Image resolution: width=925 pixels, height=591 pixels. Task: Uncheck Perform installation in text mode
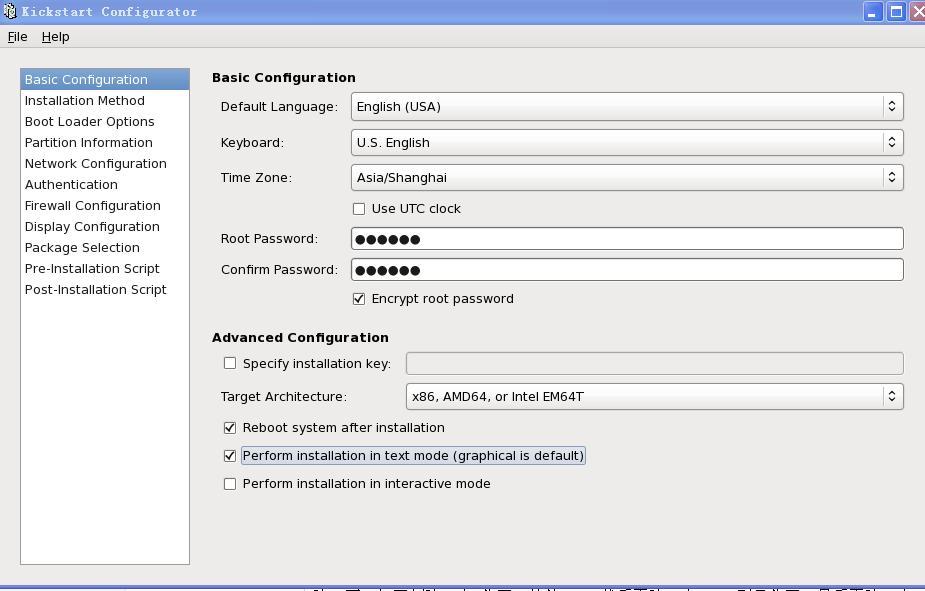[x=230, y=456]
